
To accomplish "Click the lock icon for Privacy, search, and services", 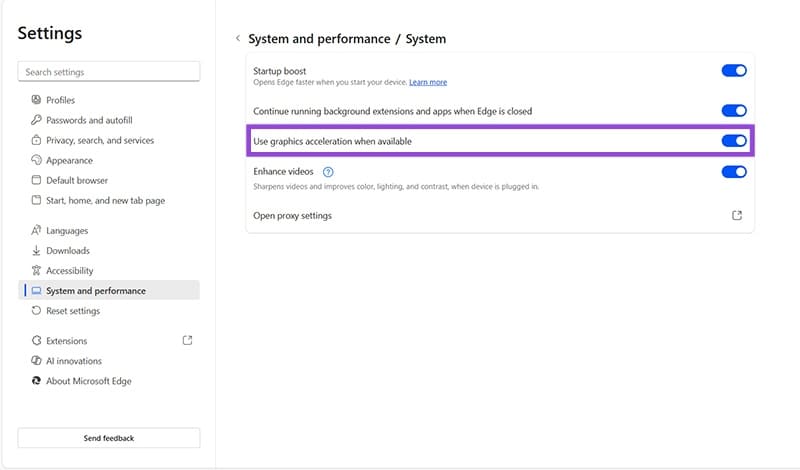I will (x=36, y=140).
